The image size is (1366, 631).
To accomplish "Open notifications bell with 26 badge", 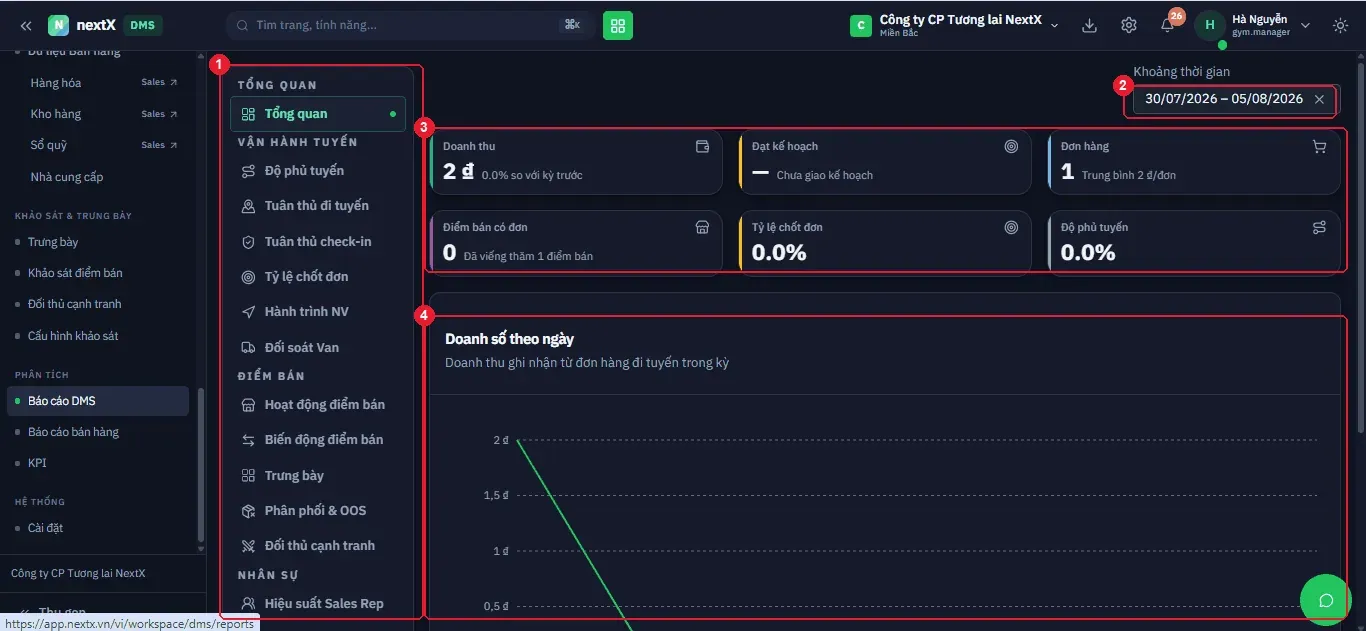I will 1168,25.
